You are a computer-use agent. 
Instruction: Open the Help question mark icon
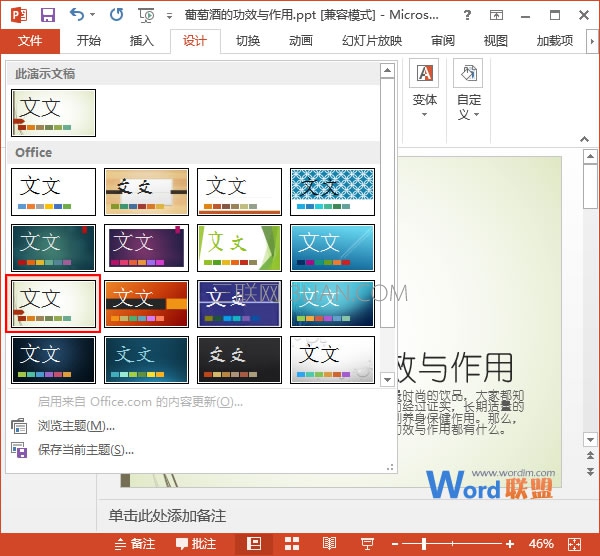467,15
